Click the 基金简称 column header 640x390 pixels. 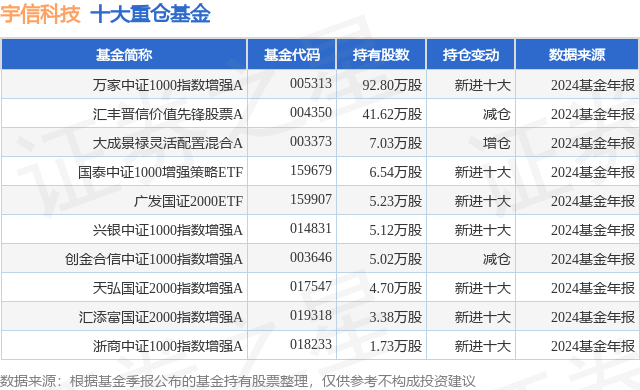tap(124, 54)
